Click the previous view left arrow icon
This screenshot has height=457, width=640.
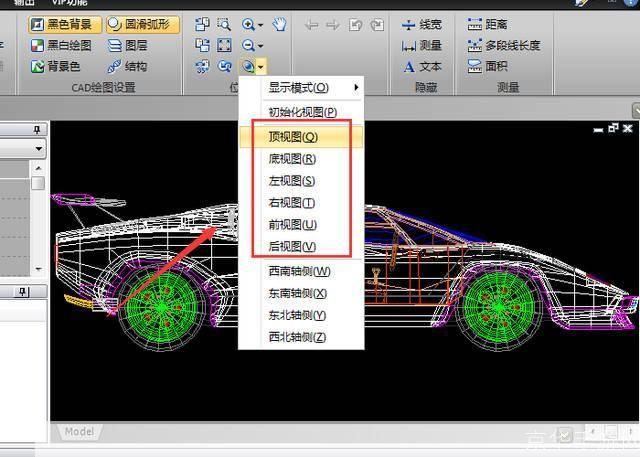311,25
